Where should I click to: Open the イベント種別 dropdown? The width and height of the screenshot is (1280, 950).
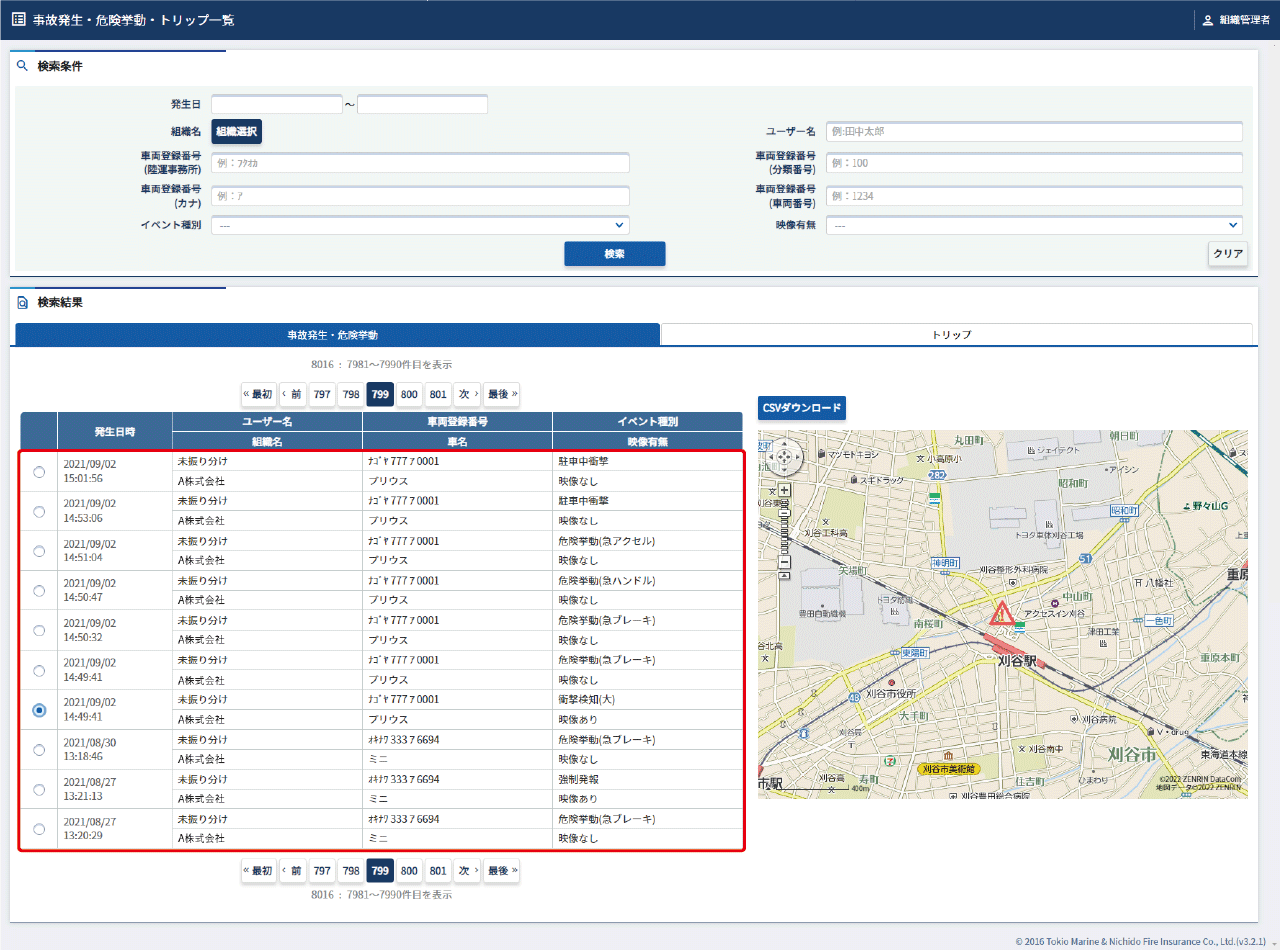tap(420, 226)
